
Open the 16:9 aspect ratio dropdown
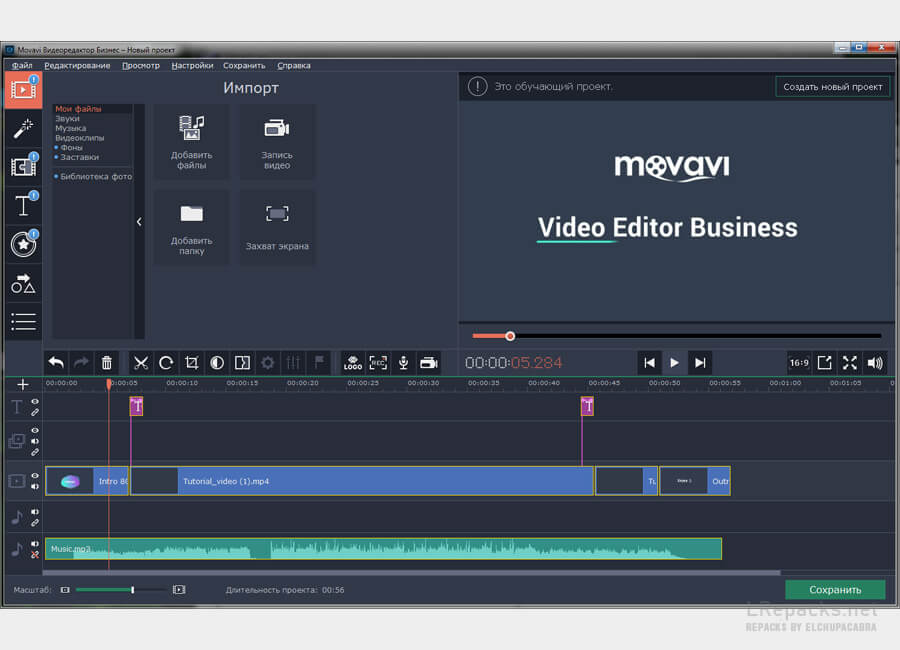pos(799,362)
